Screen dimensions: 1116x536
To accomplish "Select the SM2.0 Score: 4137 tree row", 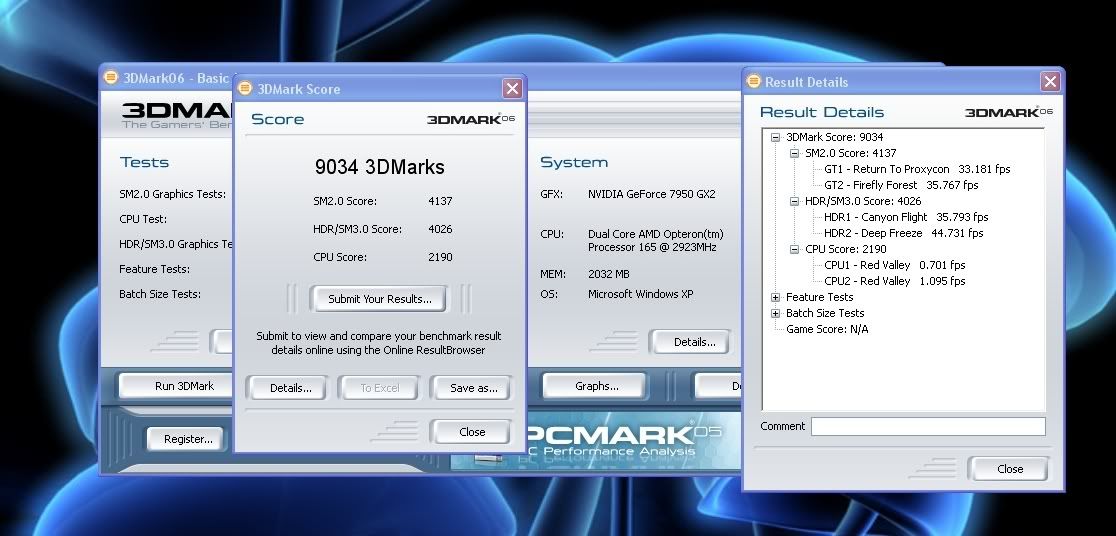I will click(x=851, y=153).
